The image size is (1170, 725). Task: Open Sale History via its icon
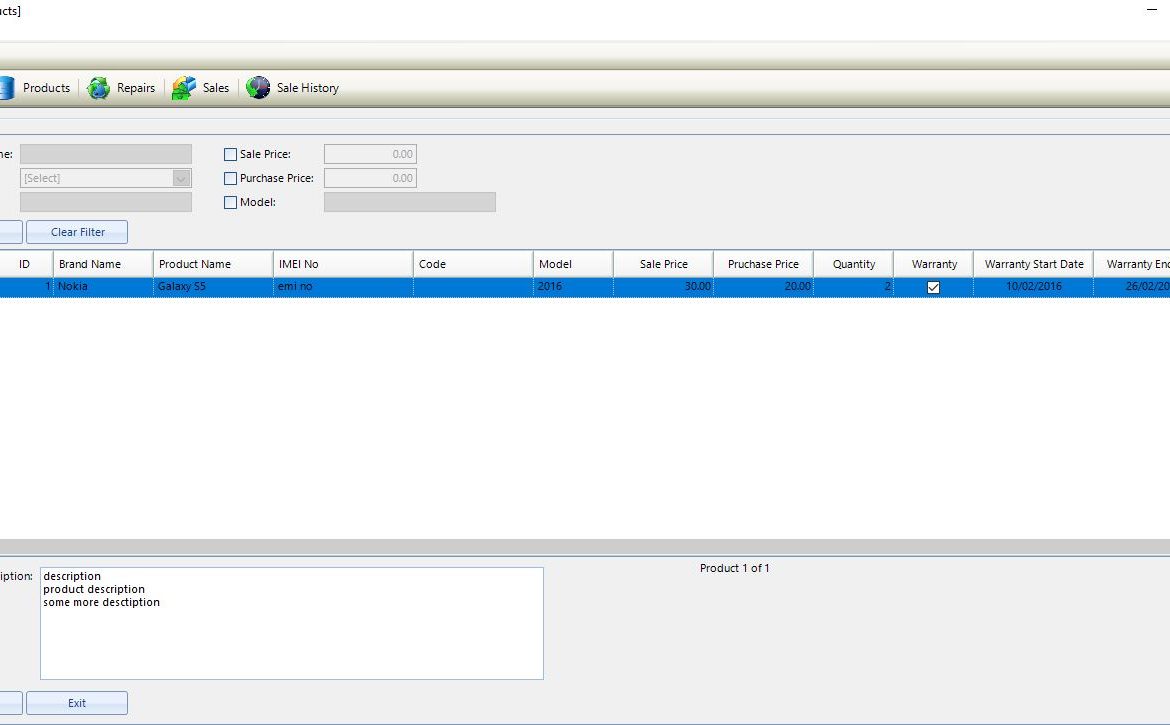[x=258, y=88]
